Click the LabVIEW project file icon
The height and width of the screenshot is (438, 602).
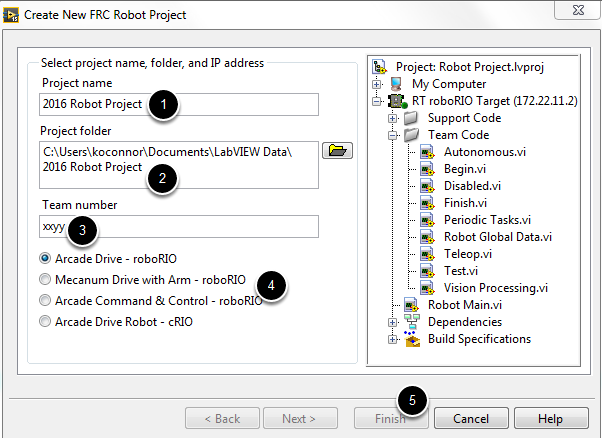coord(379,67)
